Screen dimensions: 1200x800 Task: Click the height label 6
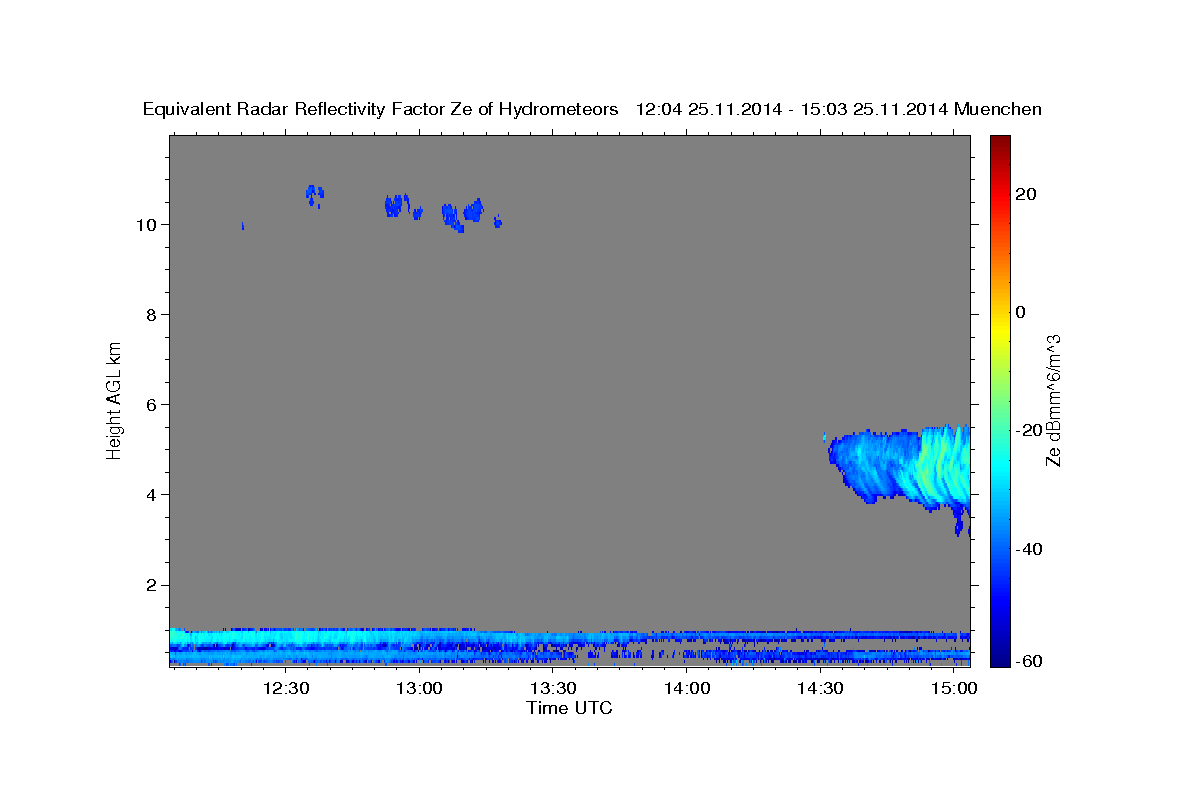[x=149, y=405]
